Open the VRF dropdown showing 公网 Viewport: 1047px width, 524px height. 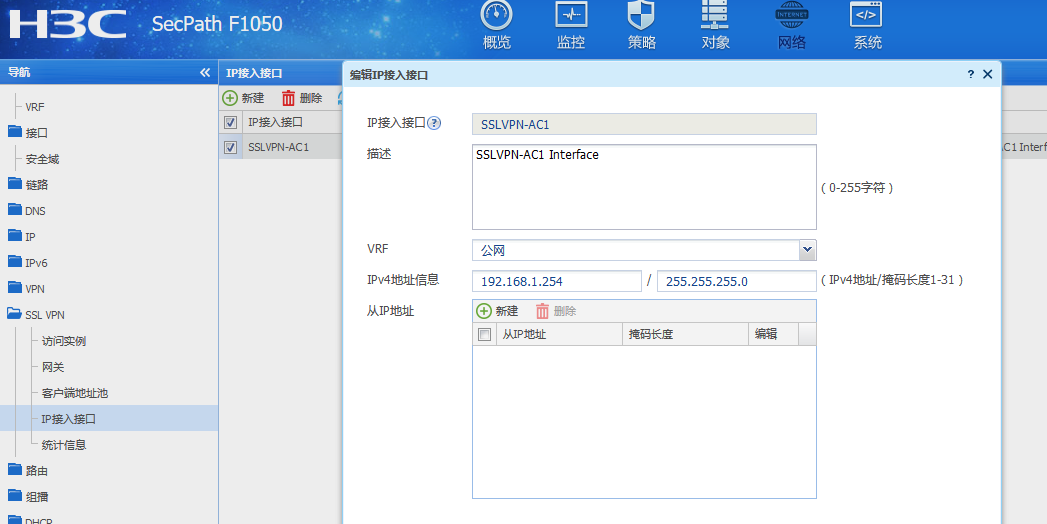pyautogui.click(x=807, y=250)
